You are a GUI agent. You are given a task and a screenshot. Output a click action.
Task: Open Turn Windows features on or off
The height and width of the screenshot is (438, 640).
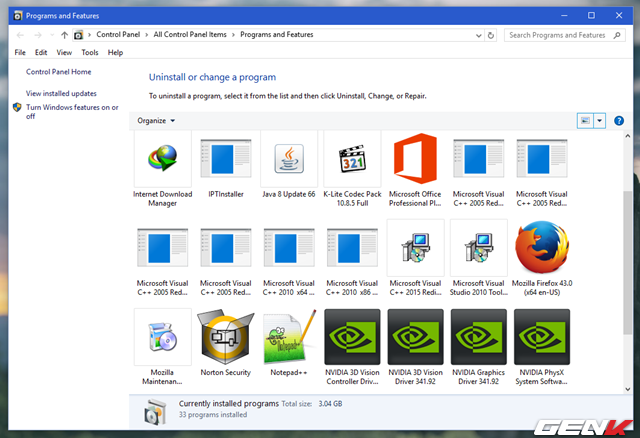(72, 111)
